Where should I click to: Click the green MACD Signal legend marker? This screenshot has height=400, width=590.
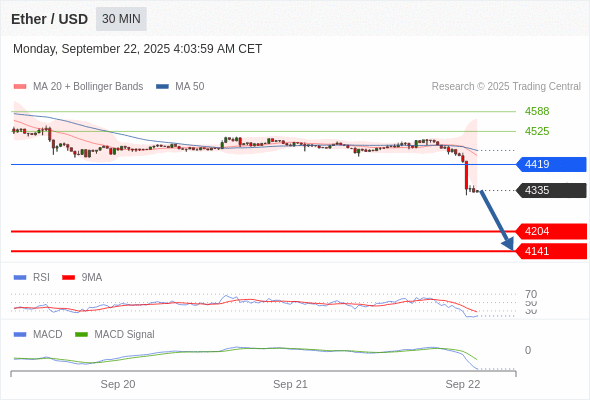(81, 335)
